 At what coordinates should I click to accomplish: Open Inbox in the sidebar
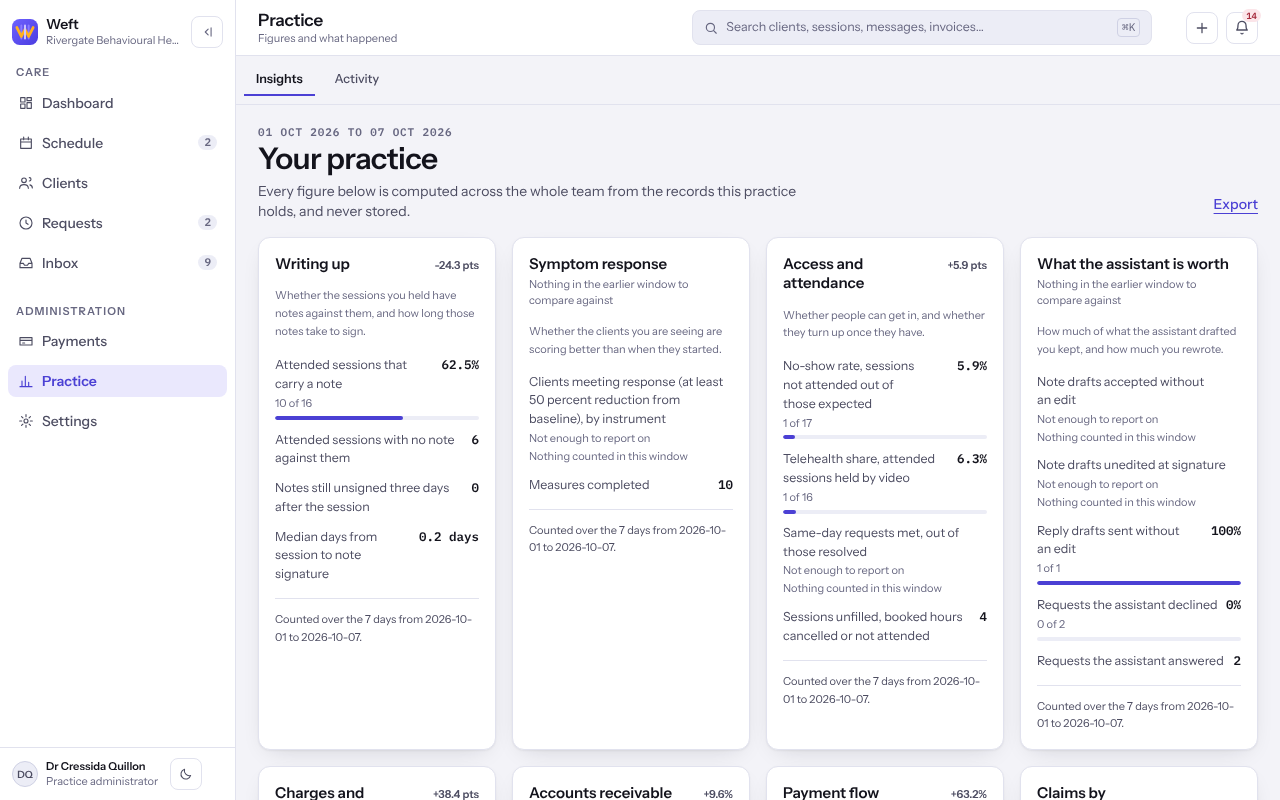[118, 263]
